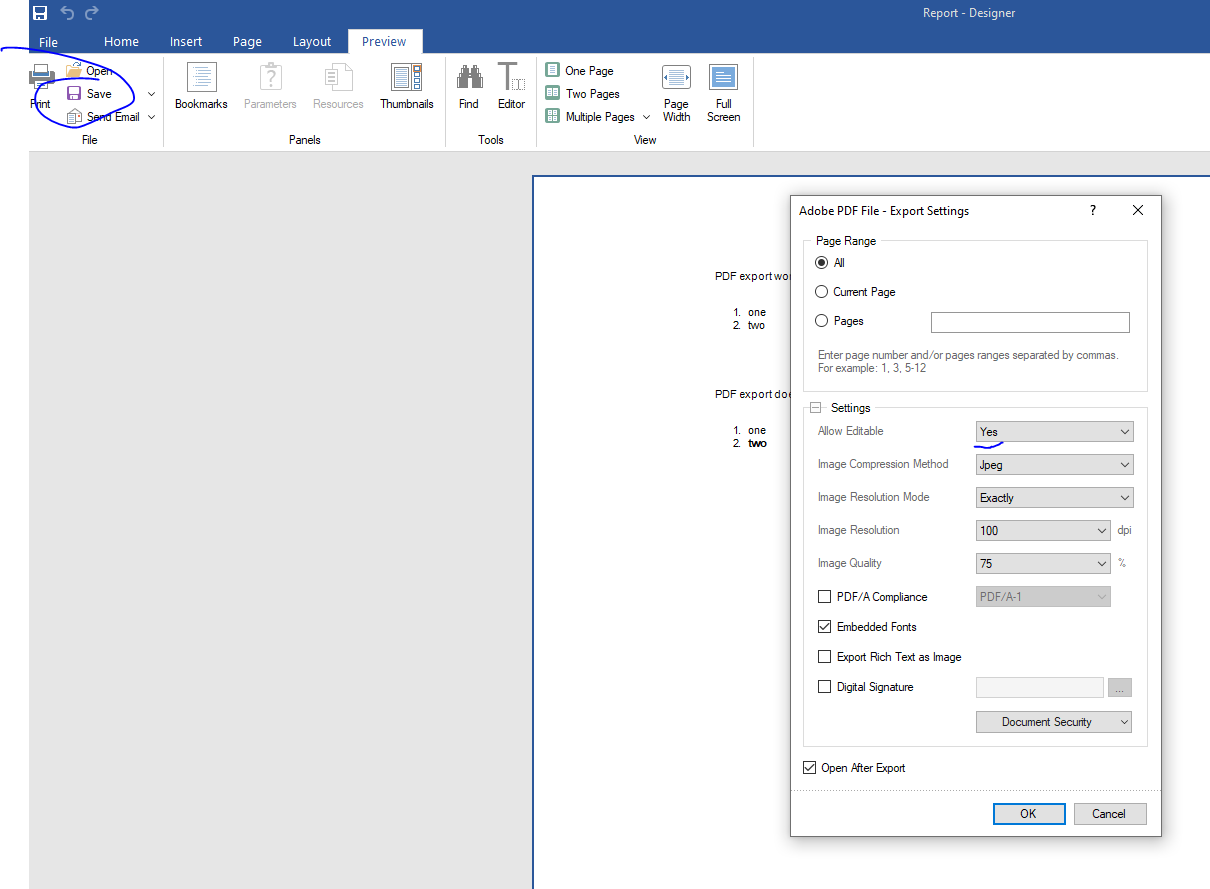The height and width of the screenshot is (889, 1210).
Task: Expand the Multiple Pages dropdown arrow
Action: click(x=646, y=117)
